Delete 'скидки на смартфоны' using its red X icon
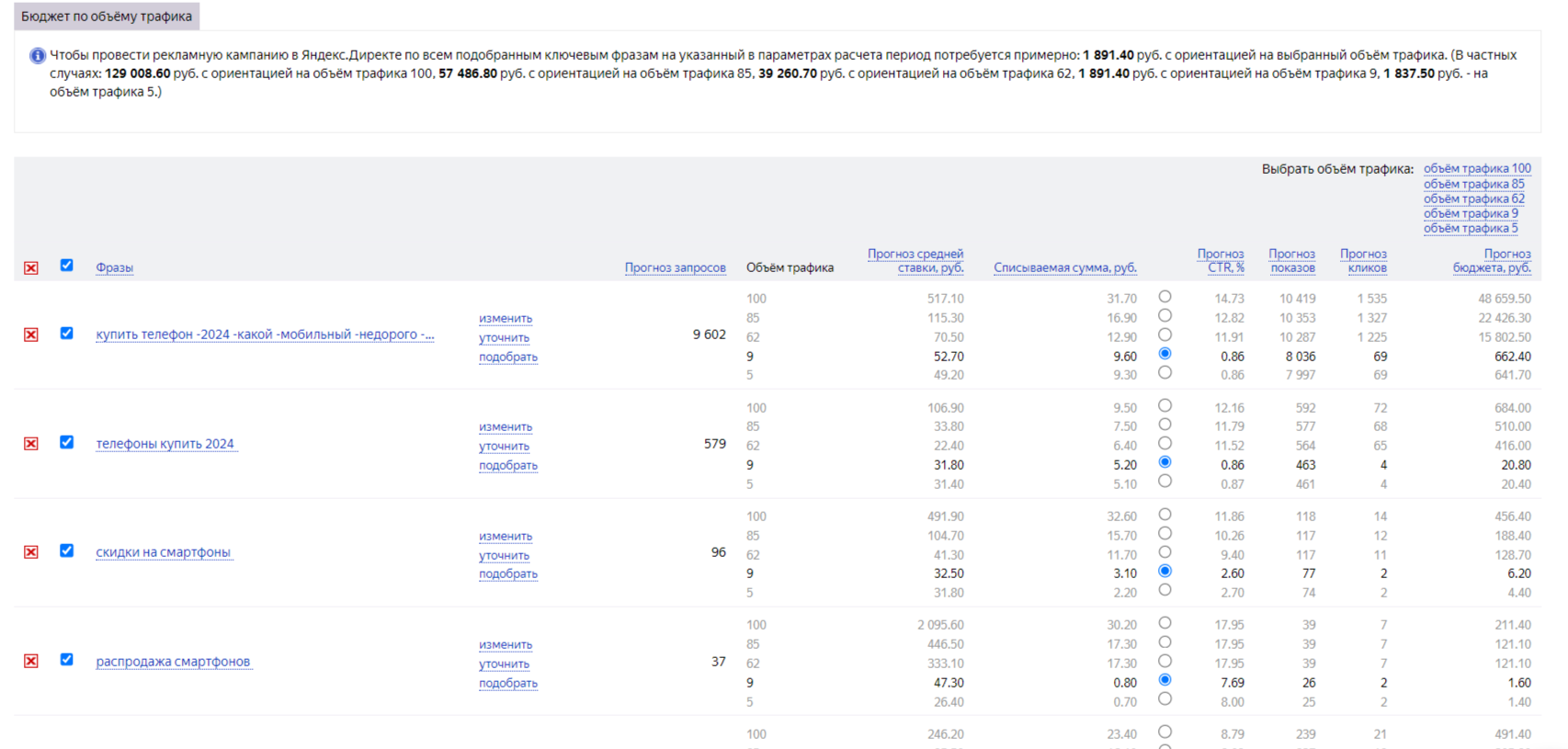 coord(31,552)
